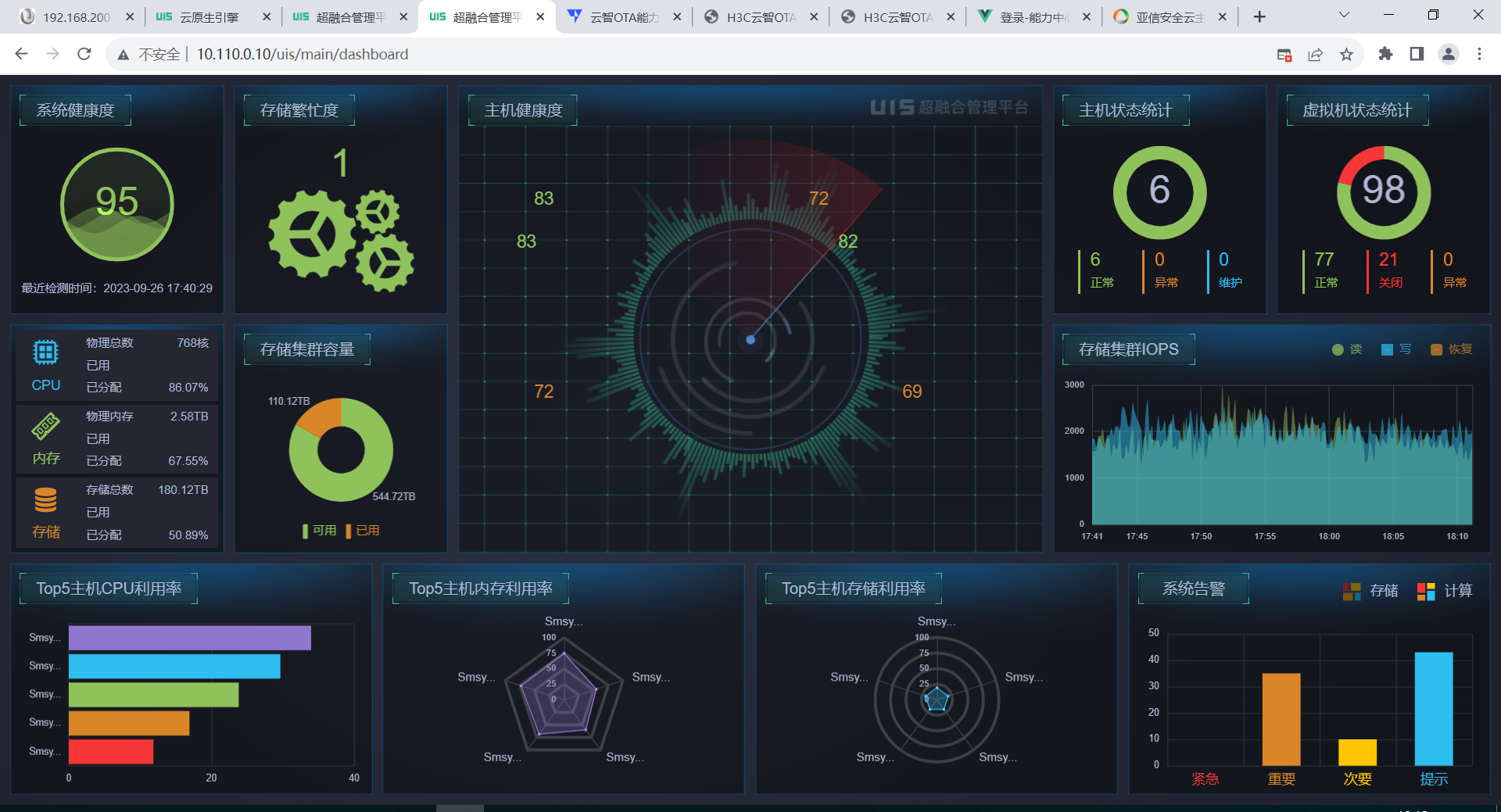This screenshot has height=812, width=1501.
Task: Reload the dashboard page
Action: pos(84,54)
